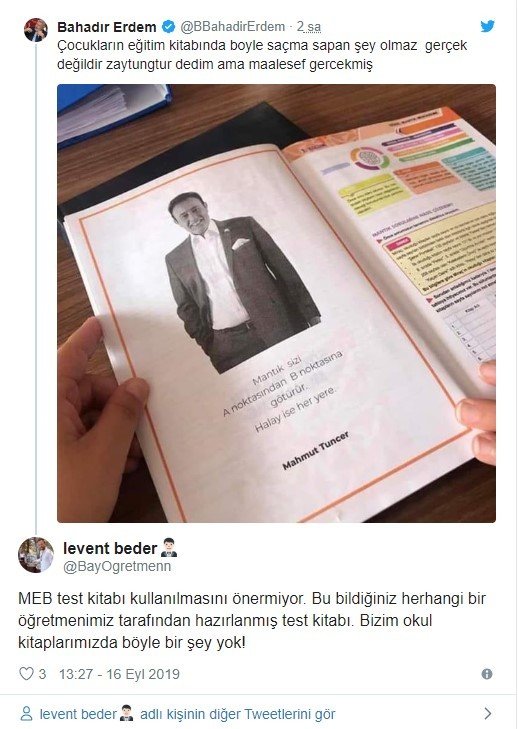Image resolution: width=518 pixels, height=729 pixels.
Task: View levent beder adlı kişinin diğer Tweetlerini gör
Action: pos(187,714)
